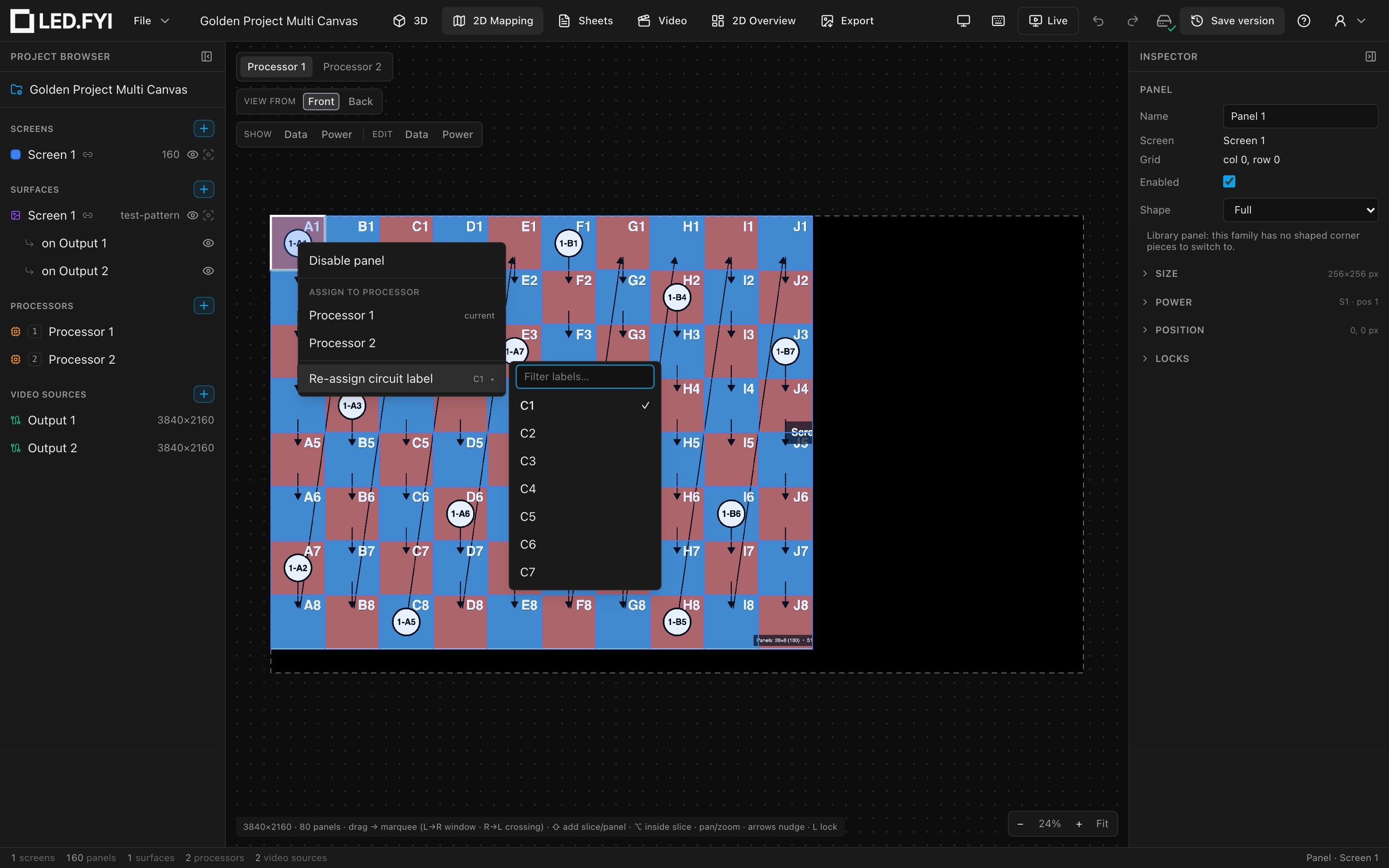Click the monitor display icon in toolbar
Image resolution: width=1389 pixels, height=868 pixels.
click(964, 21)
